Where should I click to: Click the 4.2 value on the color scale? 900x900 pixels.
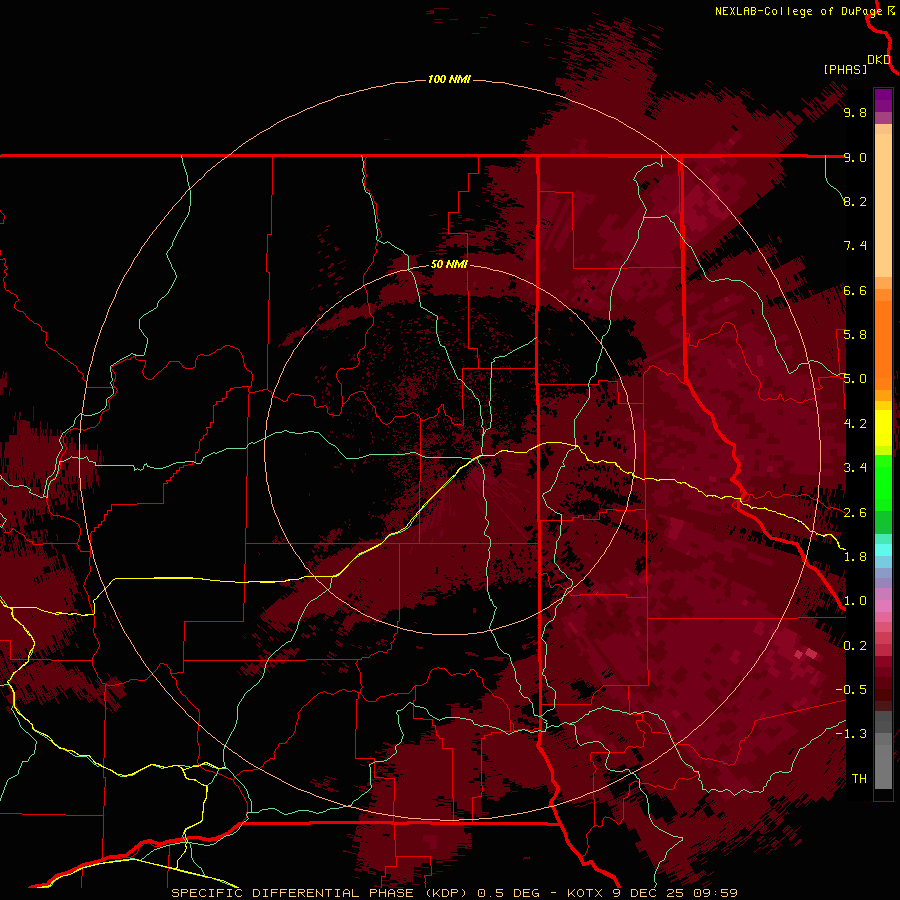tap(855, 424)
